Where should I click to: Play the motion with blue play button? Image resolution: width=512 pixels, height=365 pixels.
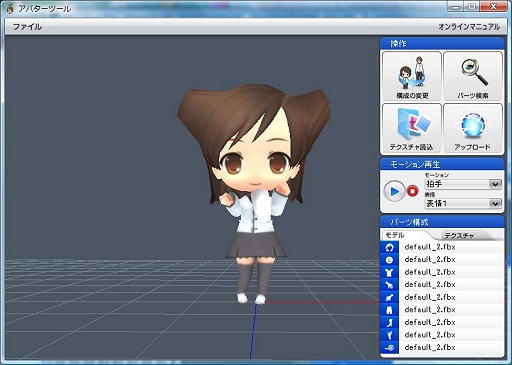394,191
